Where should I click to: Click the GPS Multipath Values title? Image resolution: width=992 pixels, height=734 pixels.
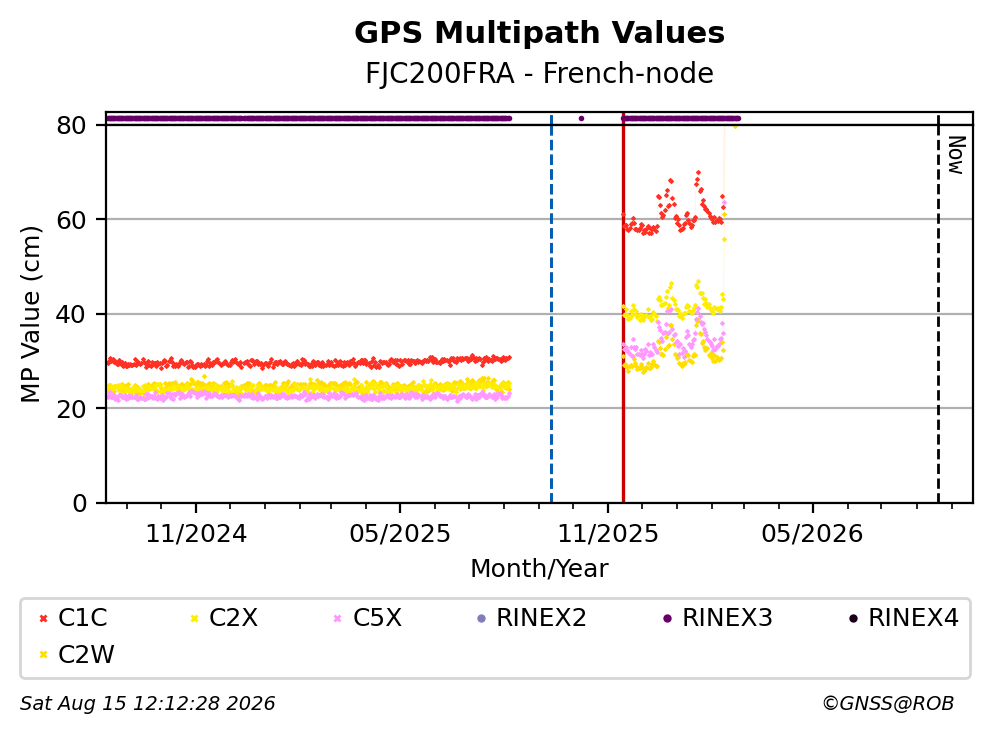coord(540,33)
